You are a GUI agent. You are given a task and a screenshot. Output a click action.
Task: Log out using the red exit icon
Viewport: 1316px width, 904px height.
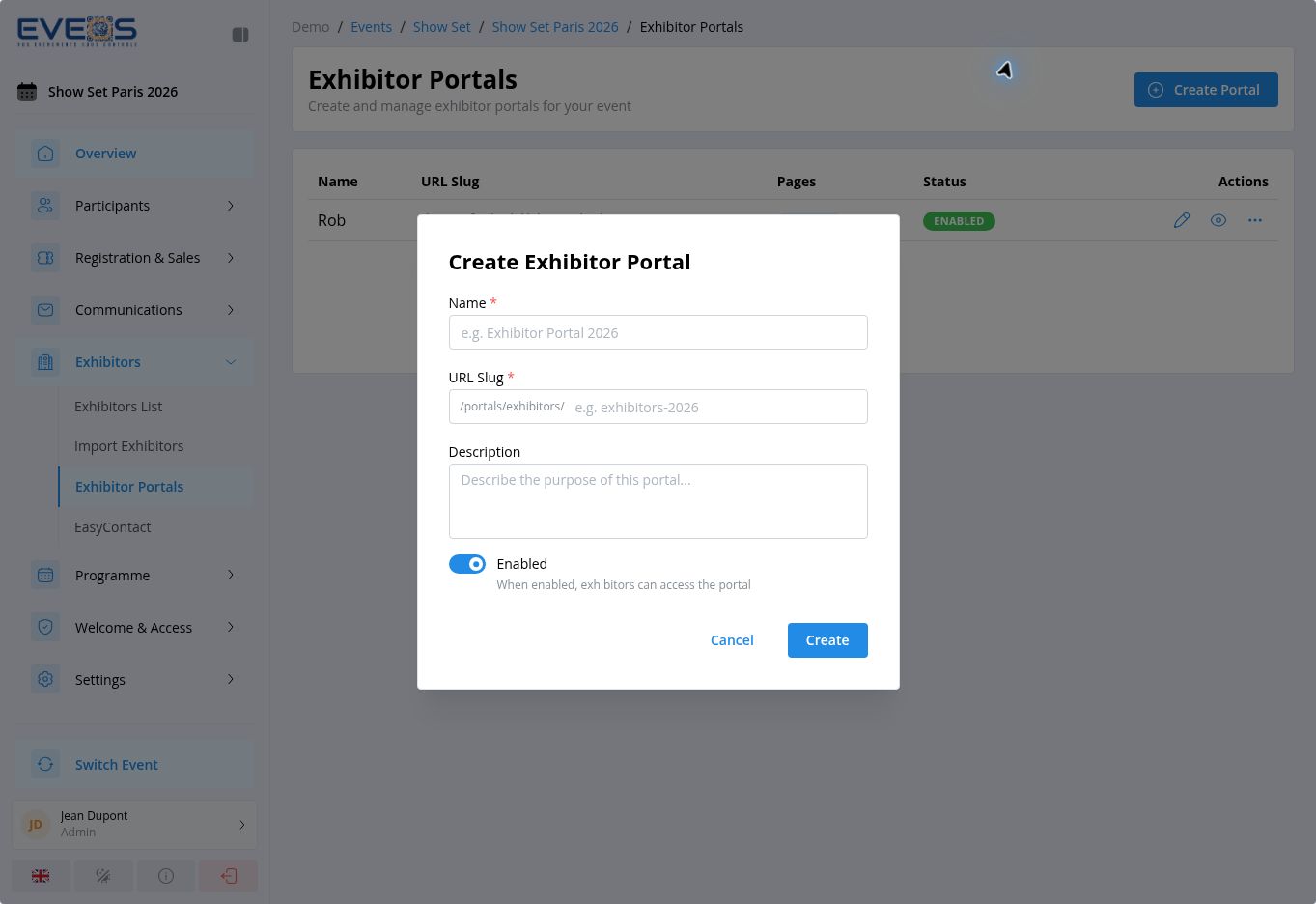[x=229, y=876]
